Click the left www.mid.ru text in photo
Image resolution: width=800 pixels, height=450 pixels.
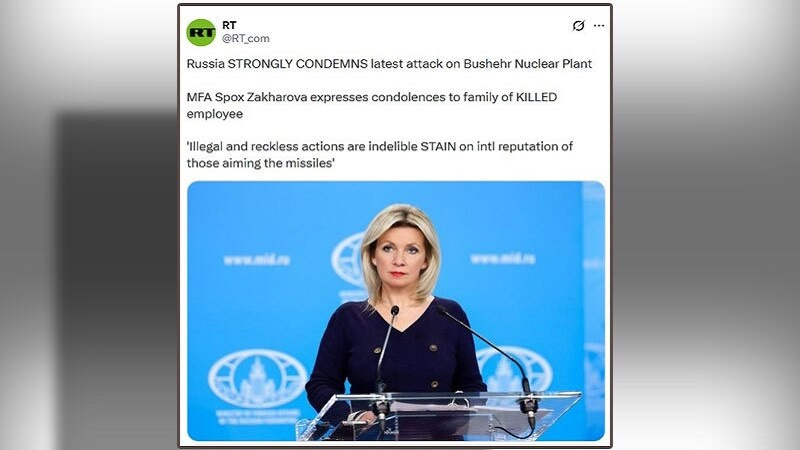click(257, 260)
